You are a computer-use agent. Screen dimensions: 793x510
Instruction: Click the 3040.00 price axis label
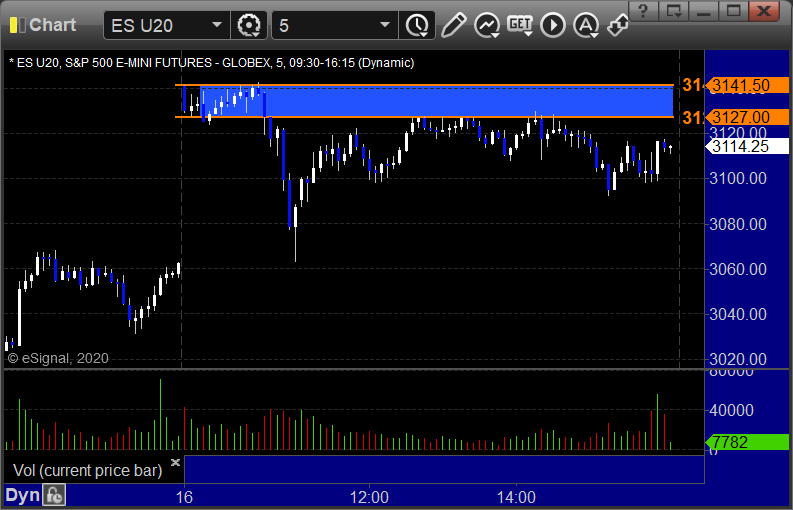pyautogui.click(x=738, y=314)
